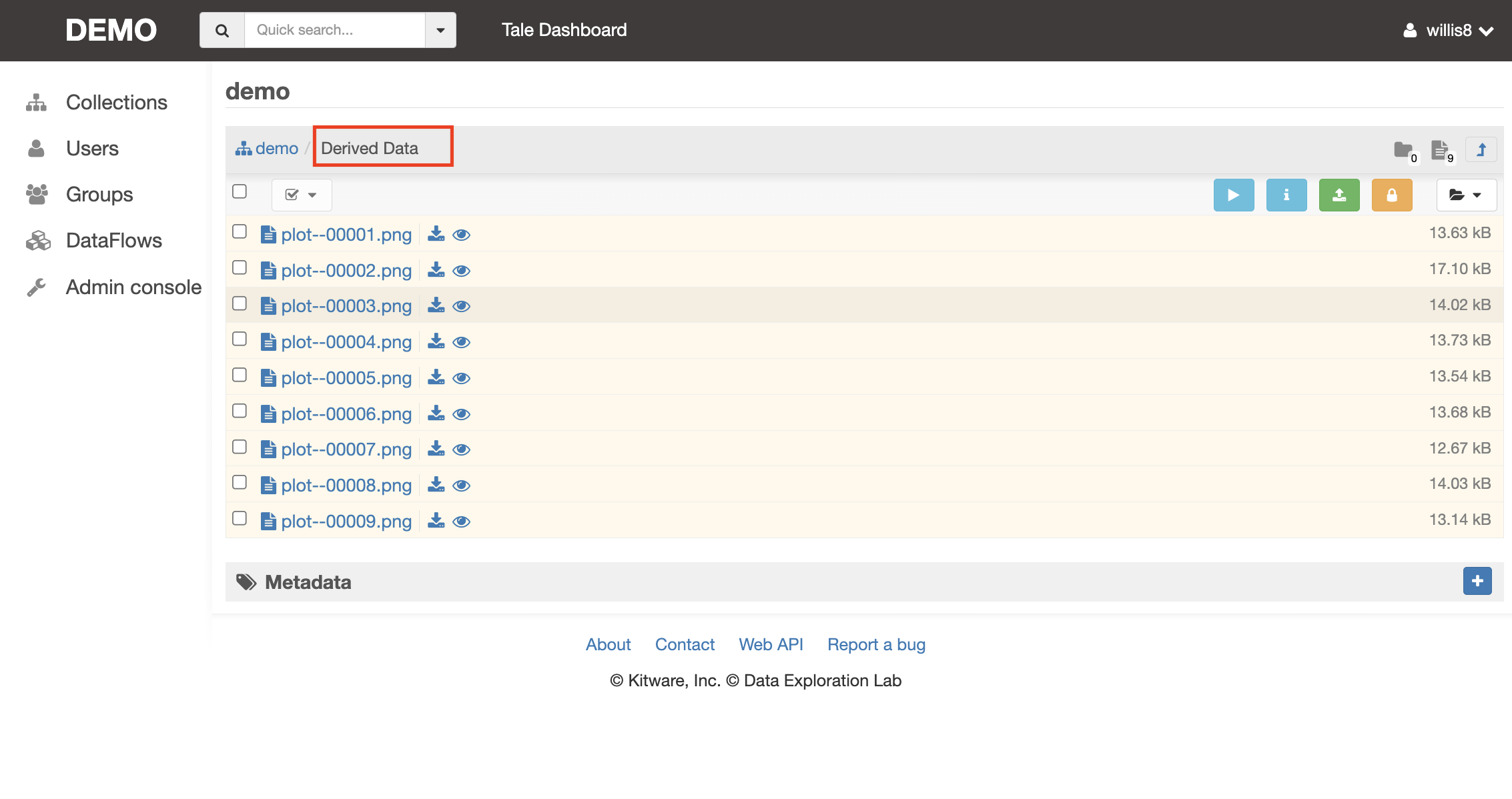Click the Web API footer link
Image resolution: width=1512 pixels, height=799 pixels.
pyautogui.click(x=771, y=644)
